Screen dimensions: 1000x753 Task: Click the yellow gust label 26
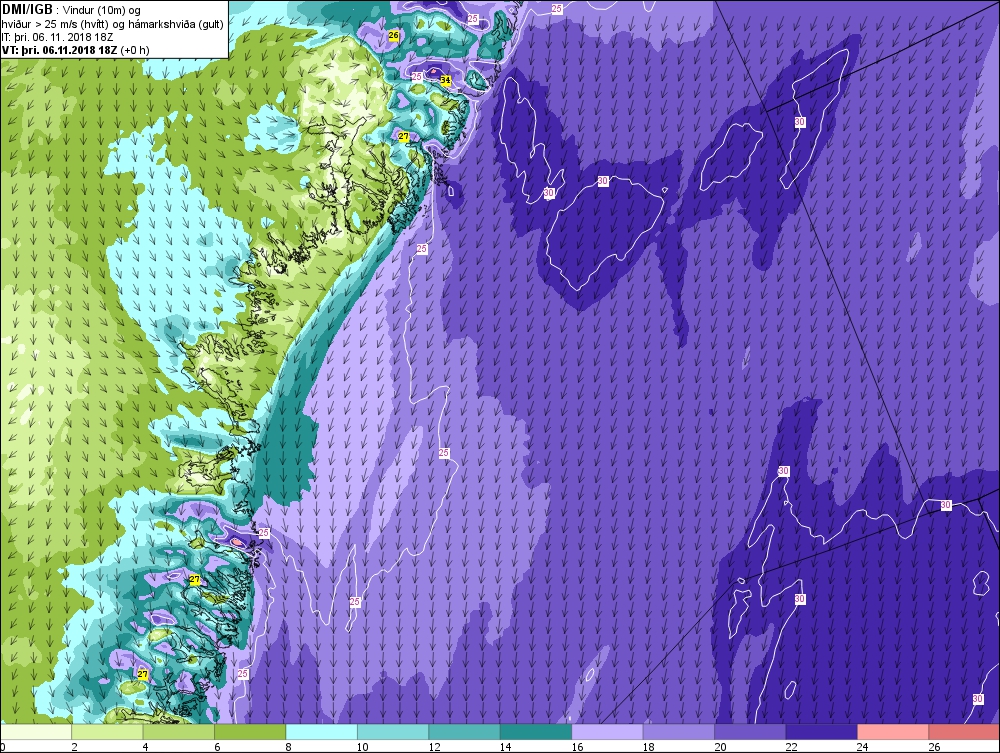(x=393, y=36)
